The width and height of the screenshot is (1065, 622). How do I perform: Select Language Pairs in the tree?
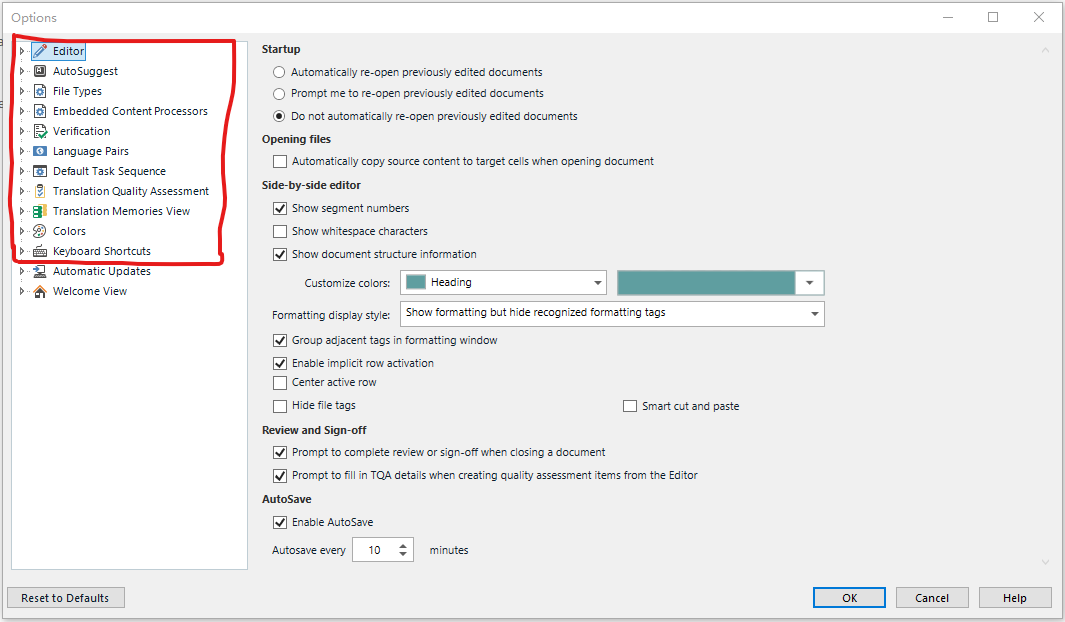click(90, 151)
